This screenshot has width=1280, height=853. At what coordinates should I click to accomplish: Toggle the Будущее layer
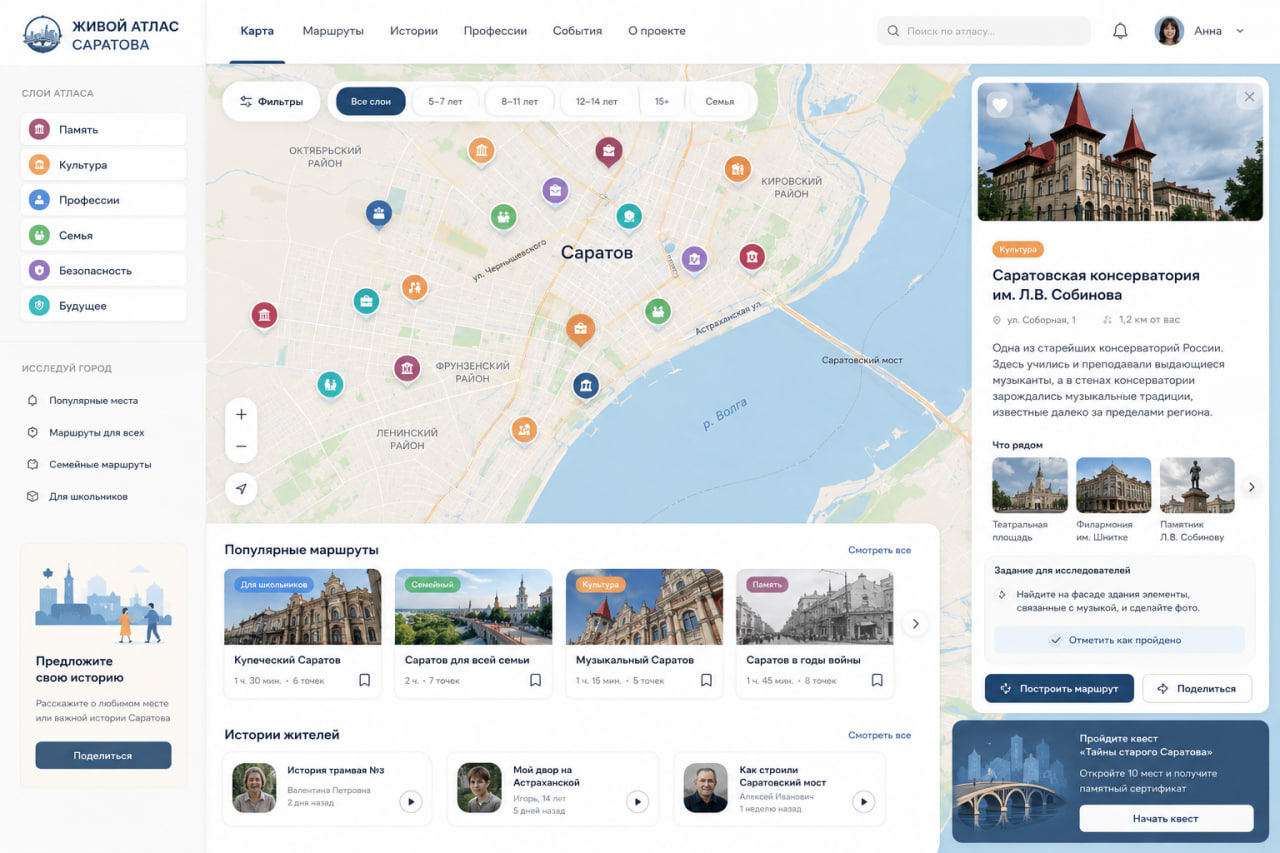click(x=103, y=306)
